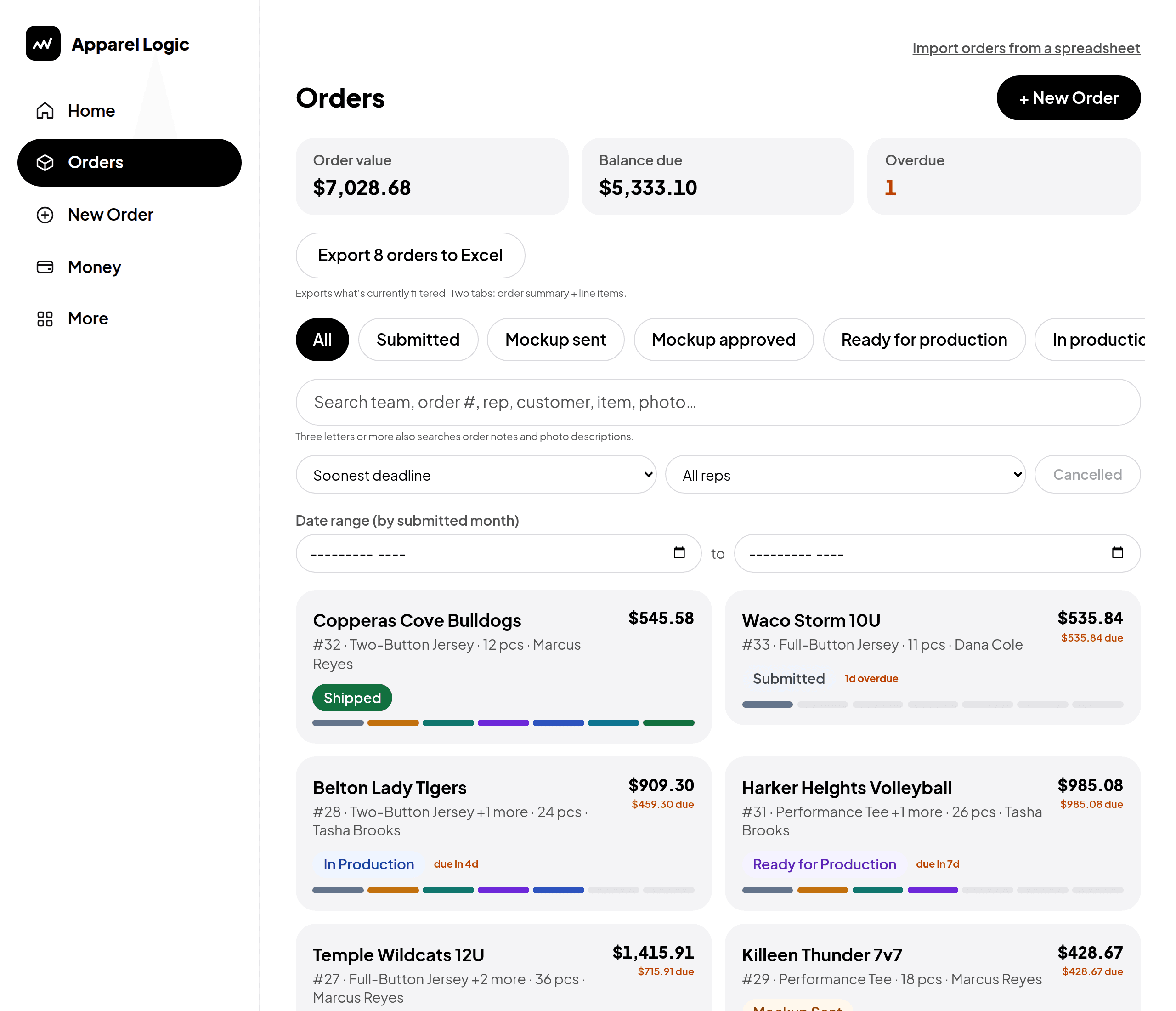
Task: Open the Belton Lady Tigers order
Action: pos(503,833)
